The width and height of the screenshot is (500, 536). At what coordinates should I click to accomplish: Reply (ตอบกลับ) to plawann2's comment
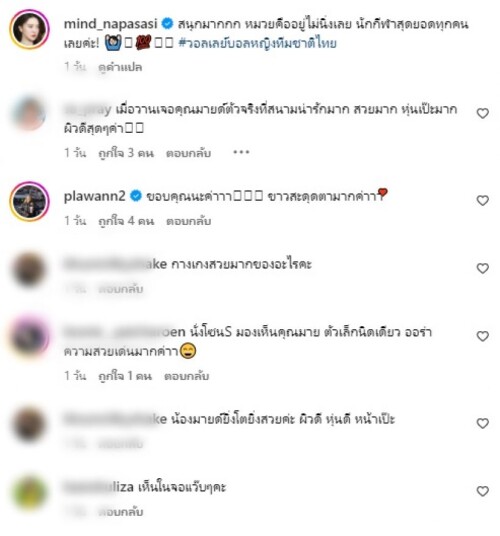click(188, 221)
